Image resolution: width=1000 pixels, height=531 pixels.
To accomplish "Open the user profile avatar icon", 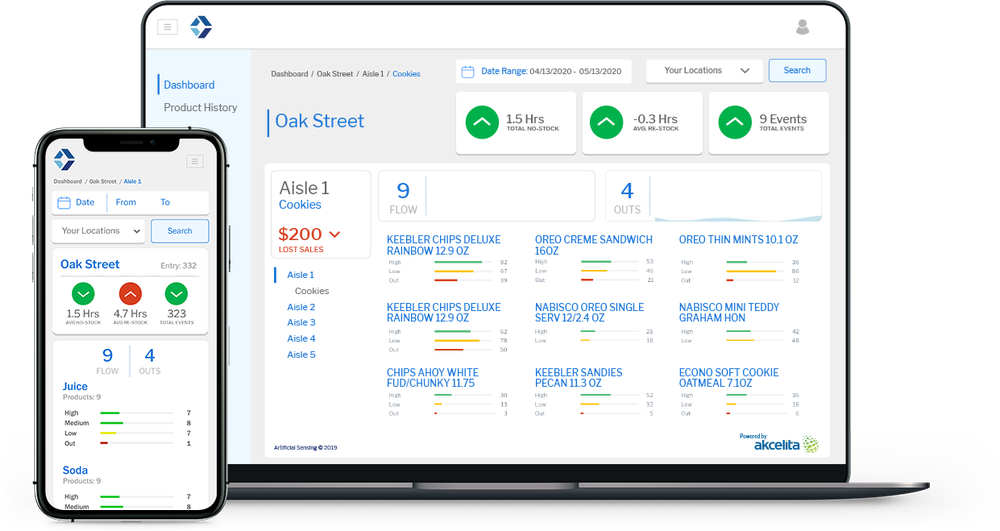I will (802, 27).
